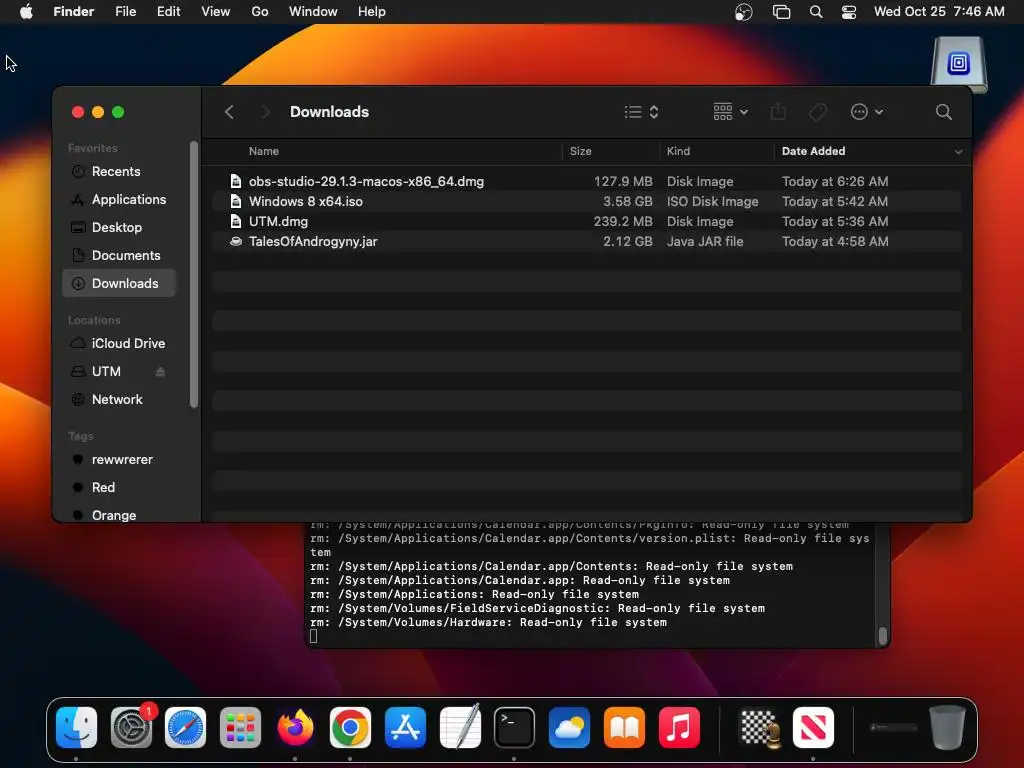
Task: Select Downloads in the sidebar
Action: (x=119, y=283)
